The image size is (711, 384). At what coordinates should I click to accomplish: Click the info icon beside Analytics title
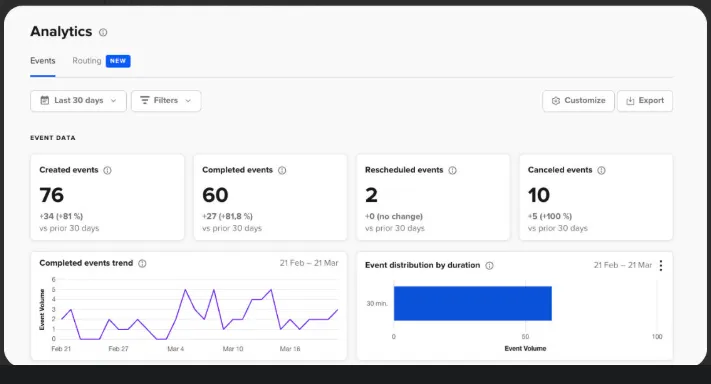[x=103, y=32]
